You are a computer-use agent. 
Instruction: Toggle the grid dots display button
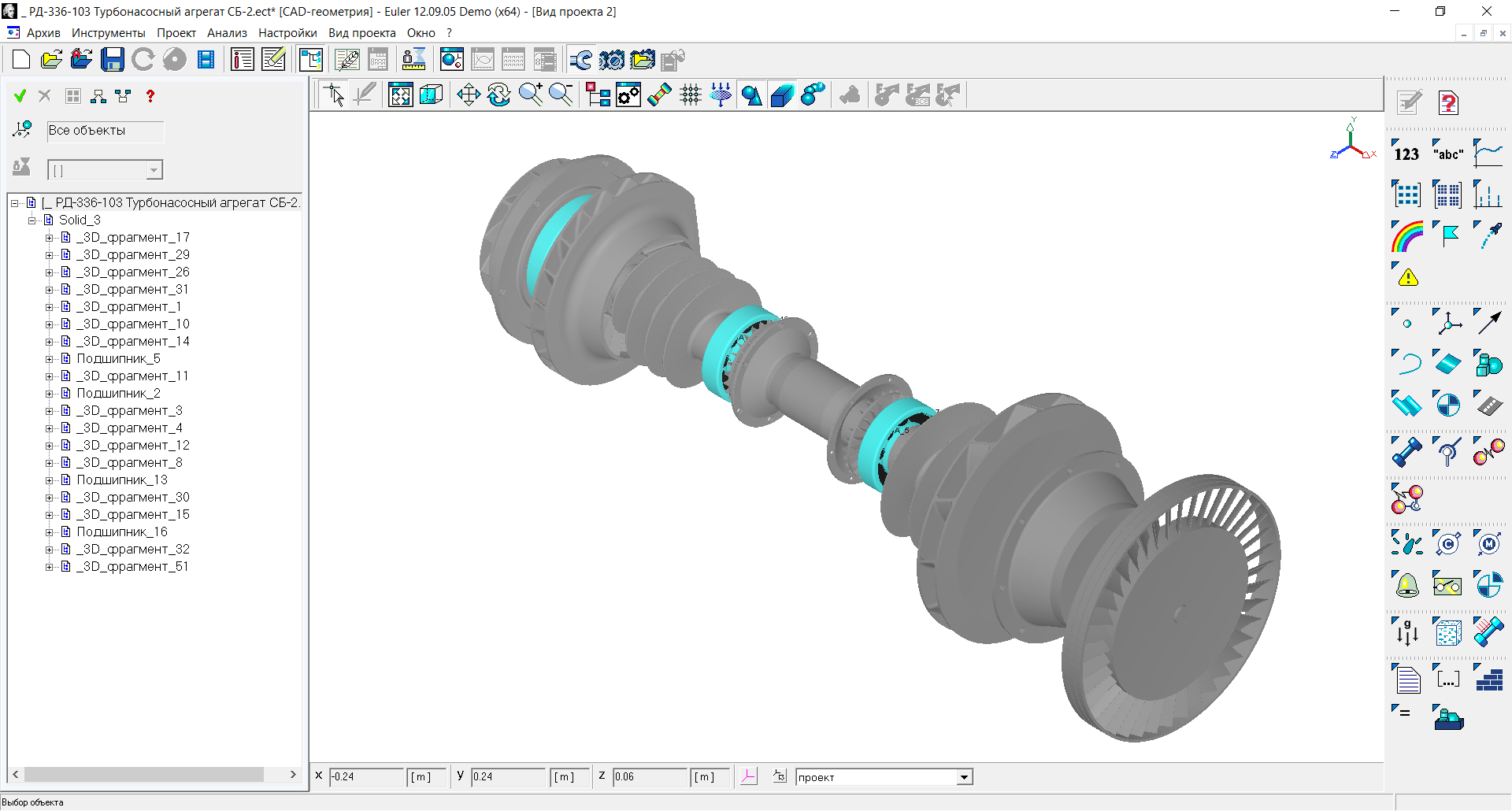691,95
